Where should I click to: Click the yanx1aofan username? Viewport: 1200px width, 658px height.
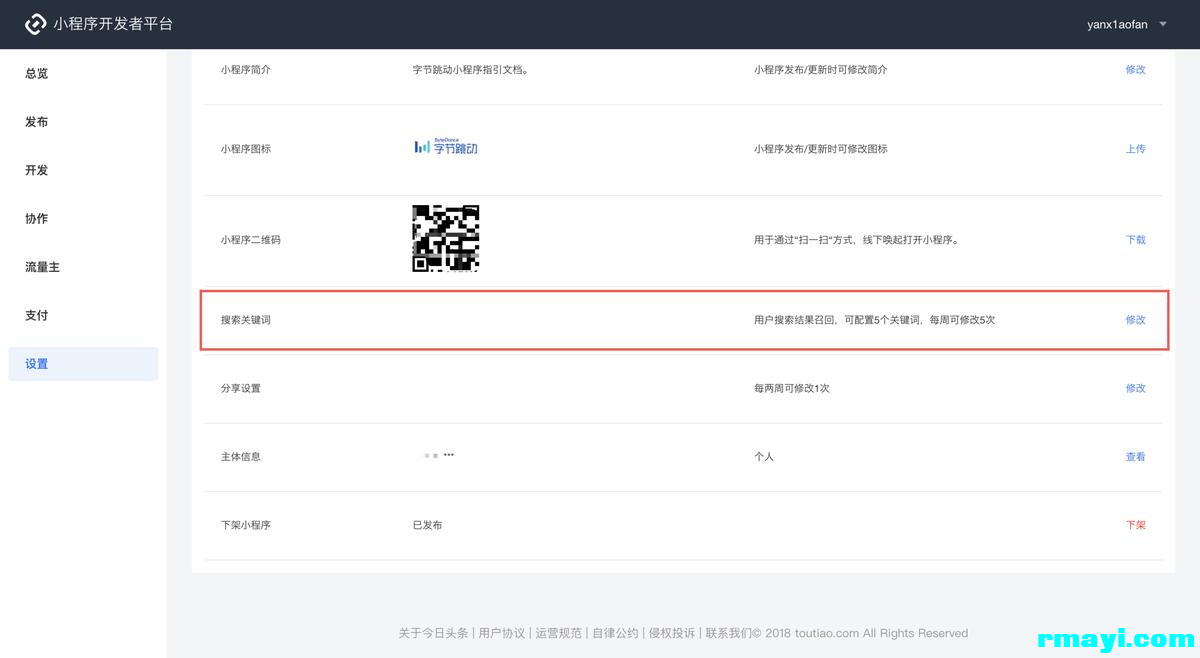point(1117,24)
